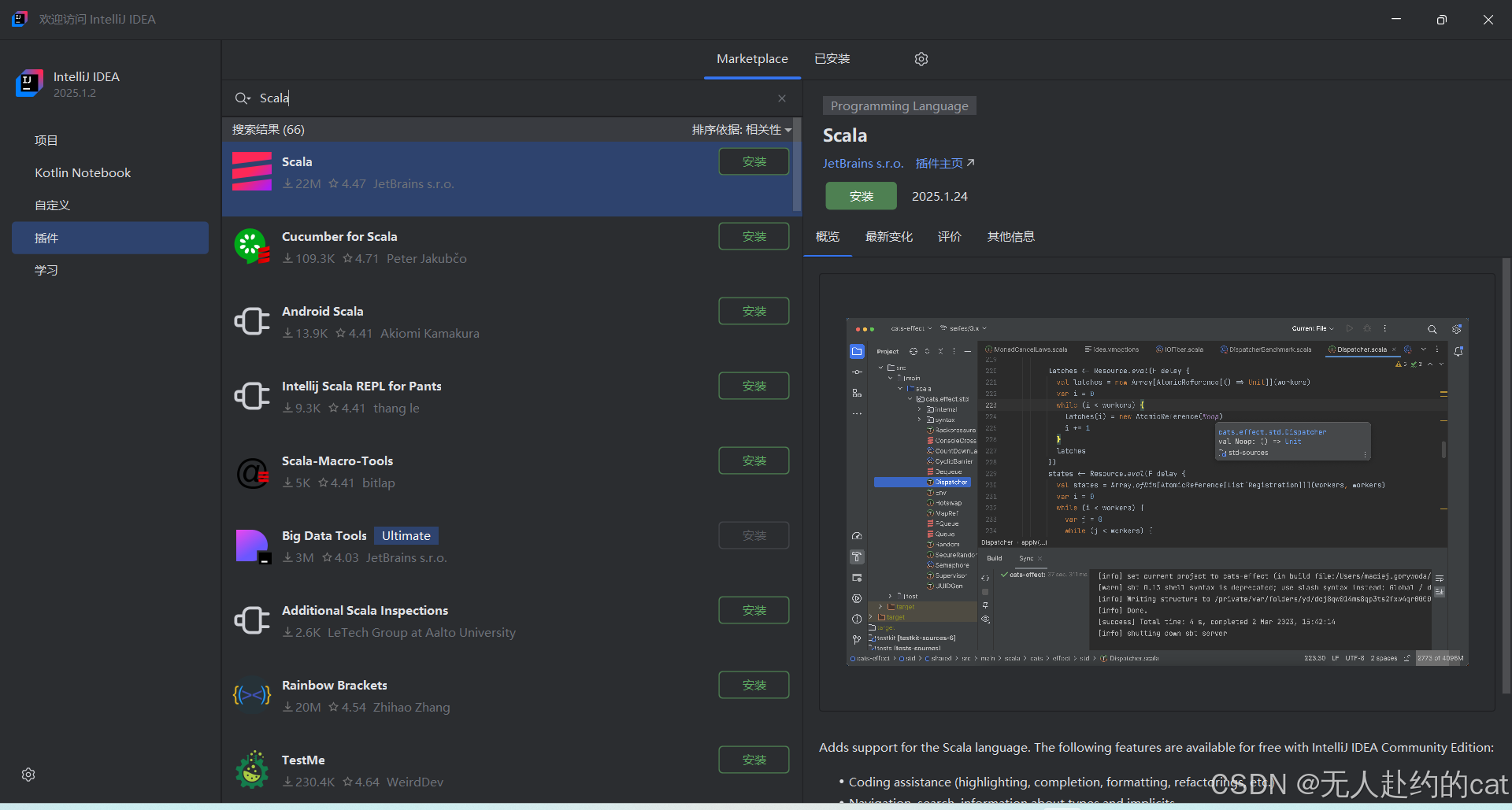Select the Rainbow Brackets plugin name

335,685
